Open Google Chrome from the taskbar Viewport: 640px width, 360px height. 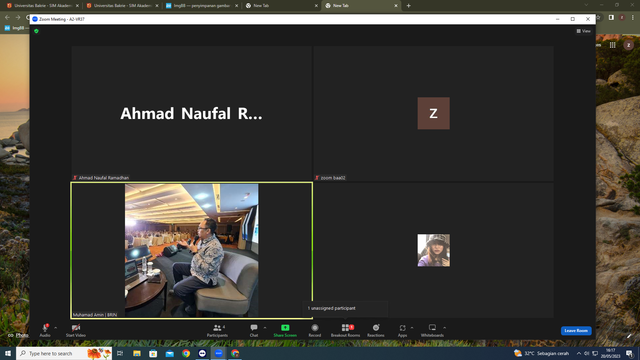186,353
